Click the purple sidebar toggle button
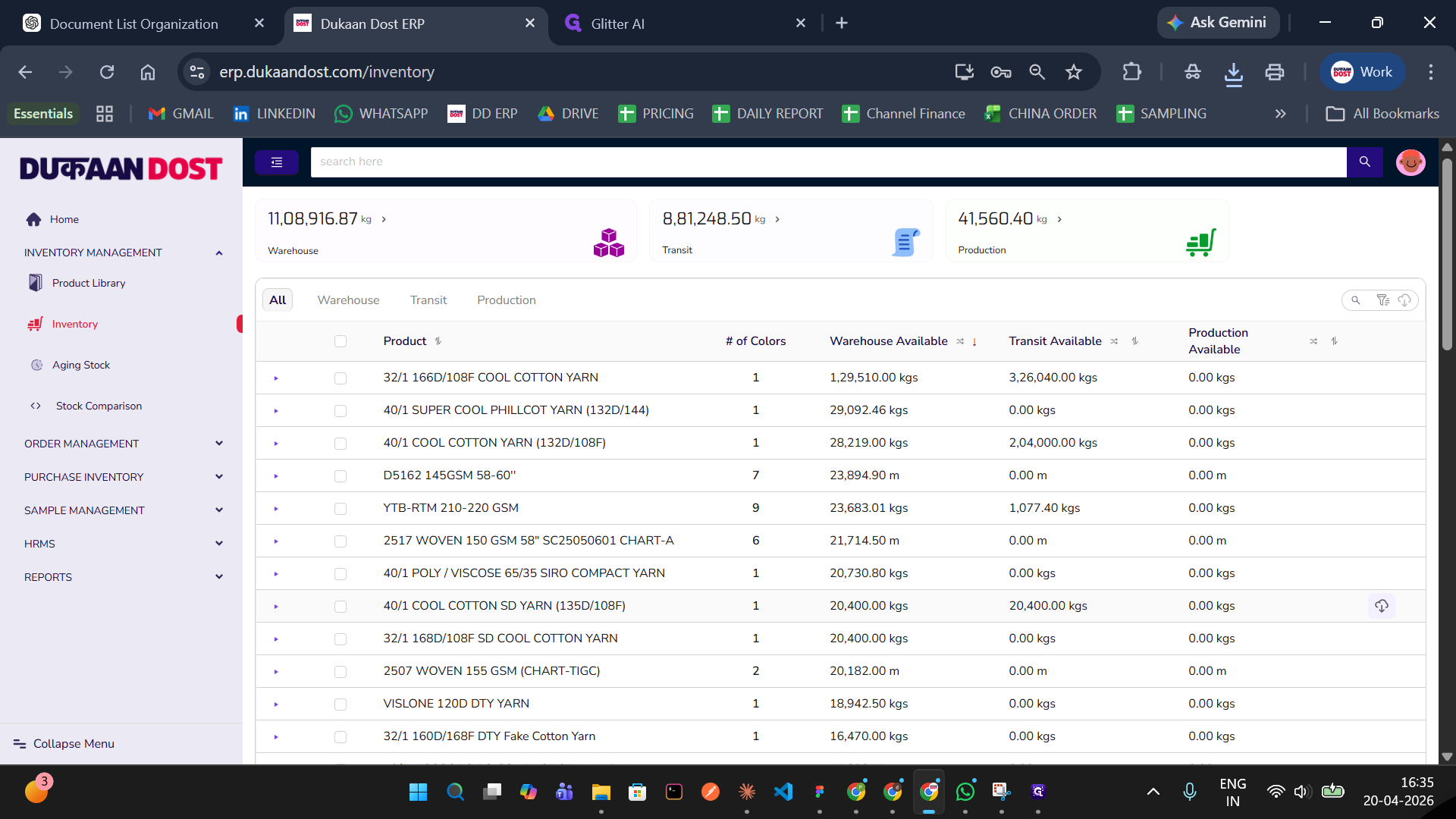The image size is (1456, 819). point(276,162)
